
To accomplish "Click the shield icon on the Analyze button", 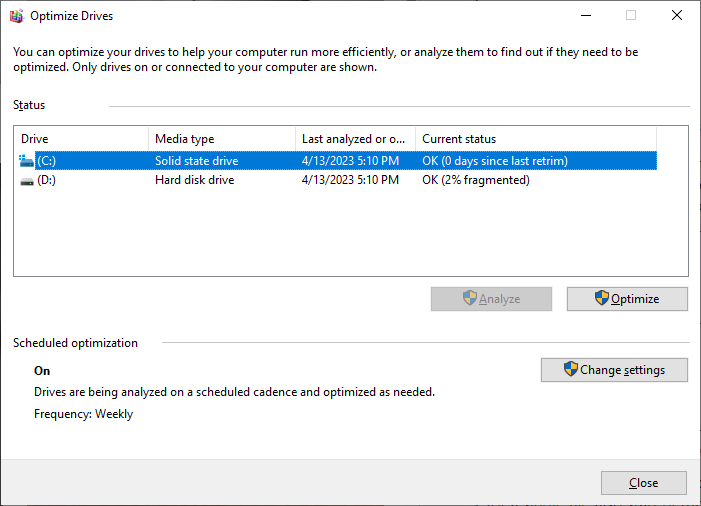I will [470, 298].
